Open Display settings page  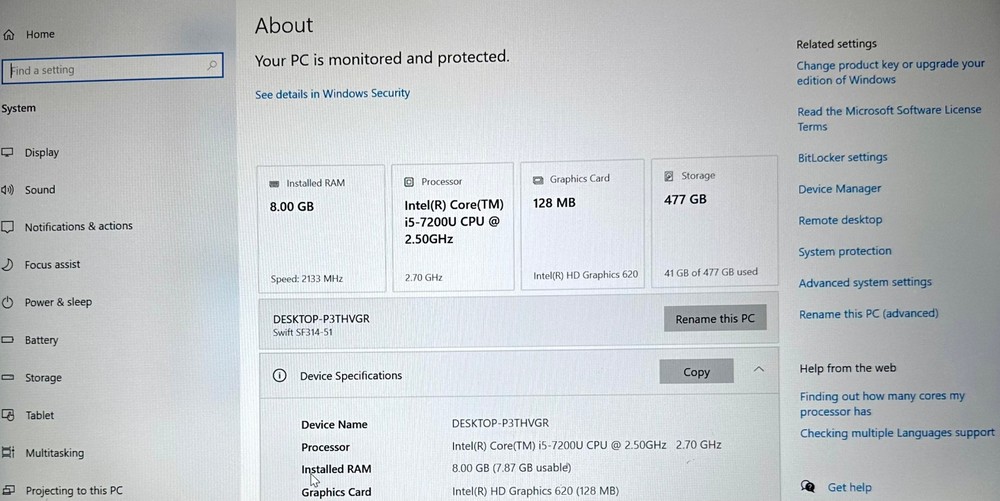pos(42,153)
